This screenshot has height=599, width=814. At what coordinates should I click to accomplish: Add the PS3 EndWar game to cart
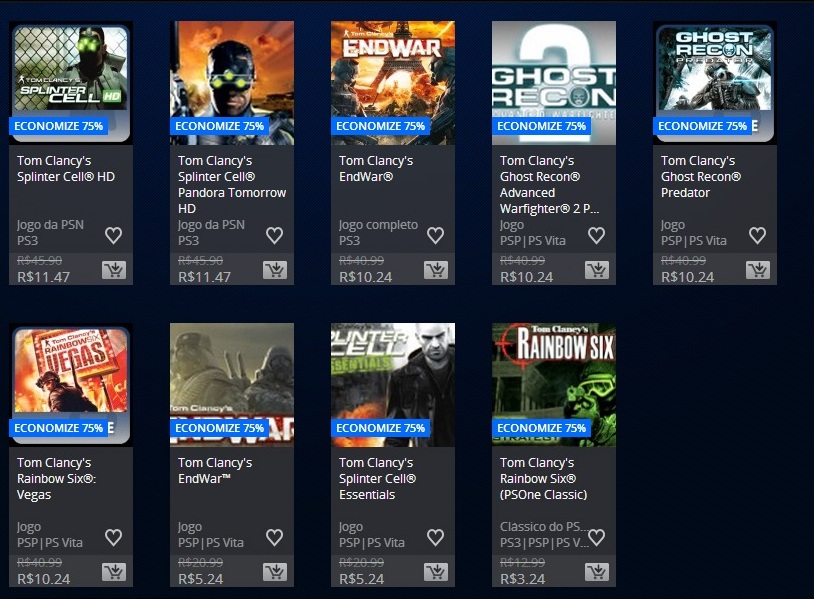(436, 270)
